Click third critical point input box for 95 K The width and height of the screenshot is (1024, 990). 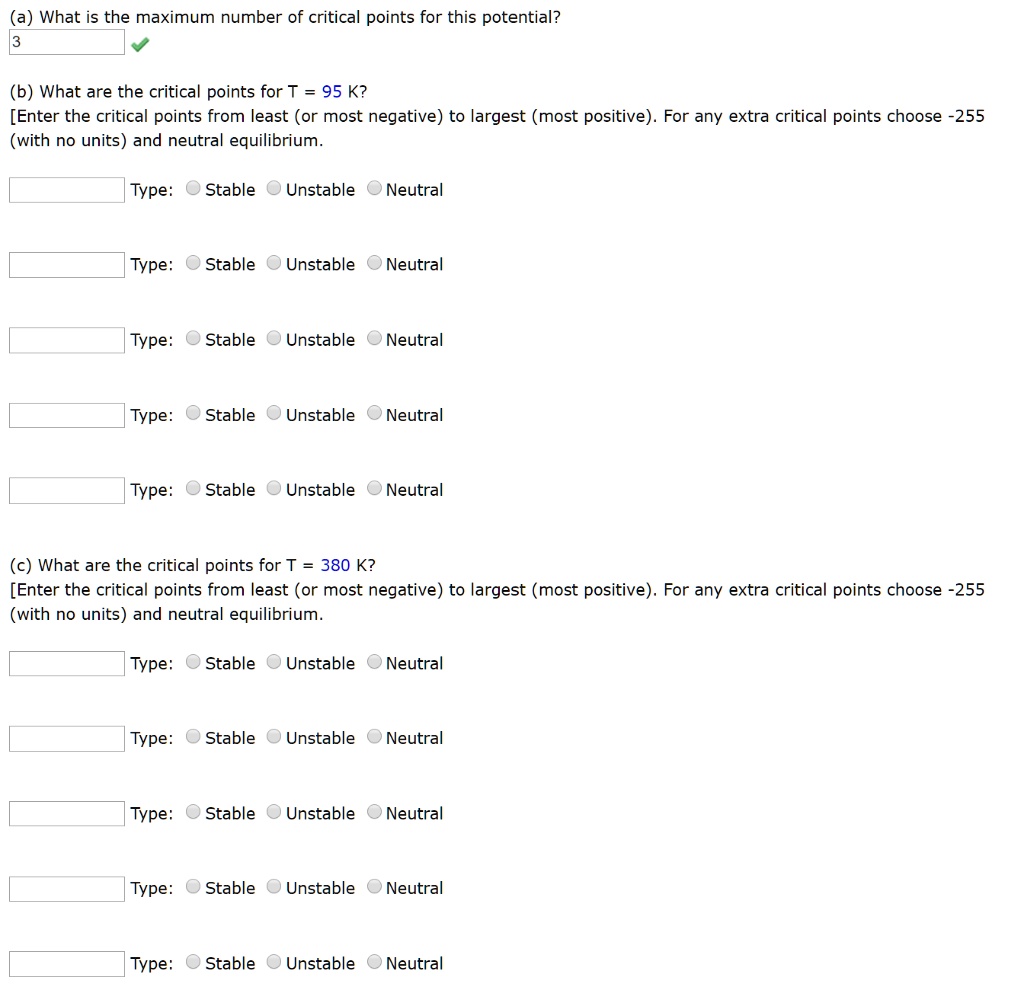[x=66, y=340]
